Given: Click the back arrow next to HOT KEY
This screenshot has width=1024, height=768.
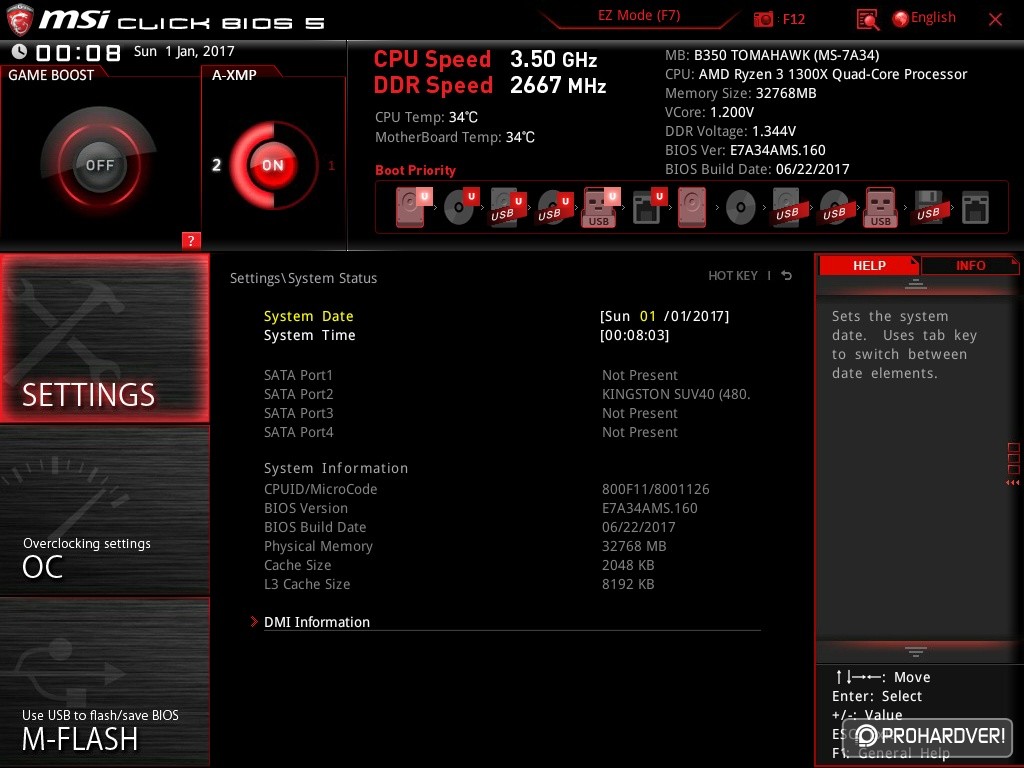Looking at the screenshot, I should (x=787, y=276).
